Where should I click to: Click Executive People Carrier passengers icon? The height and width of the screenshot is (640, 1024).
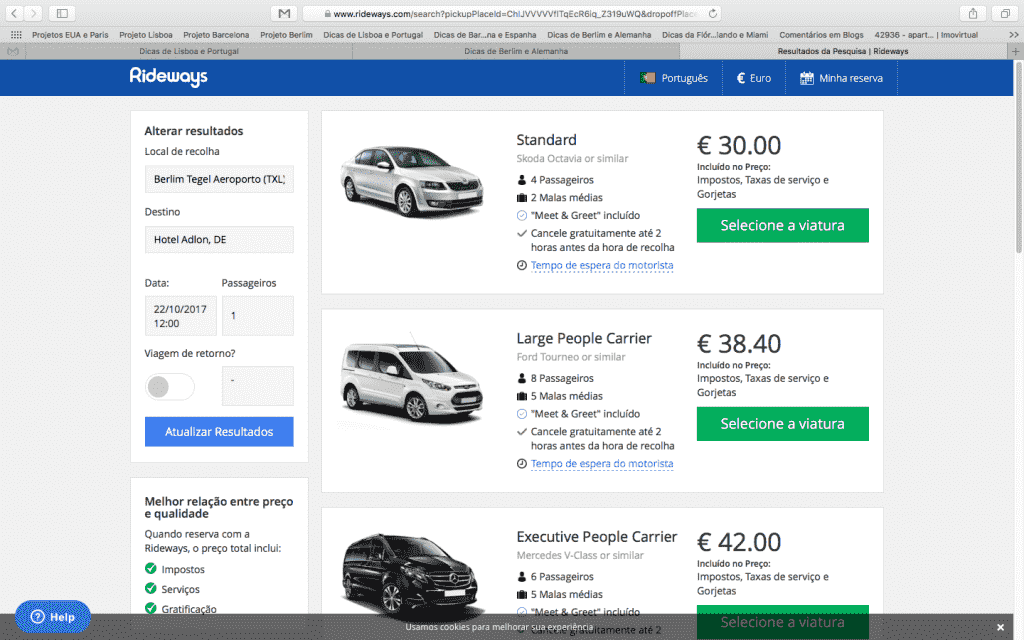coord(522,577)
